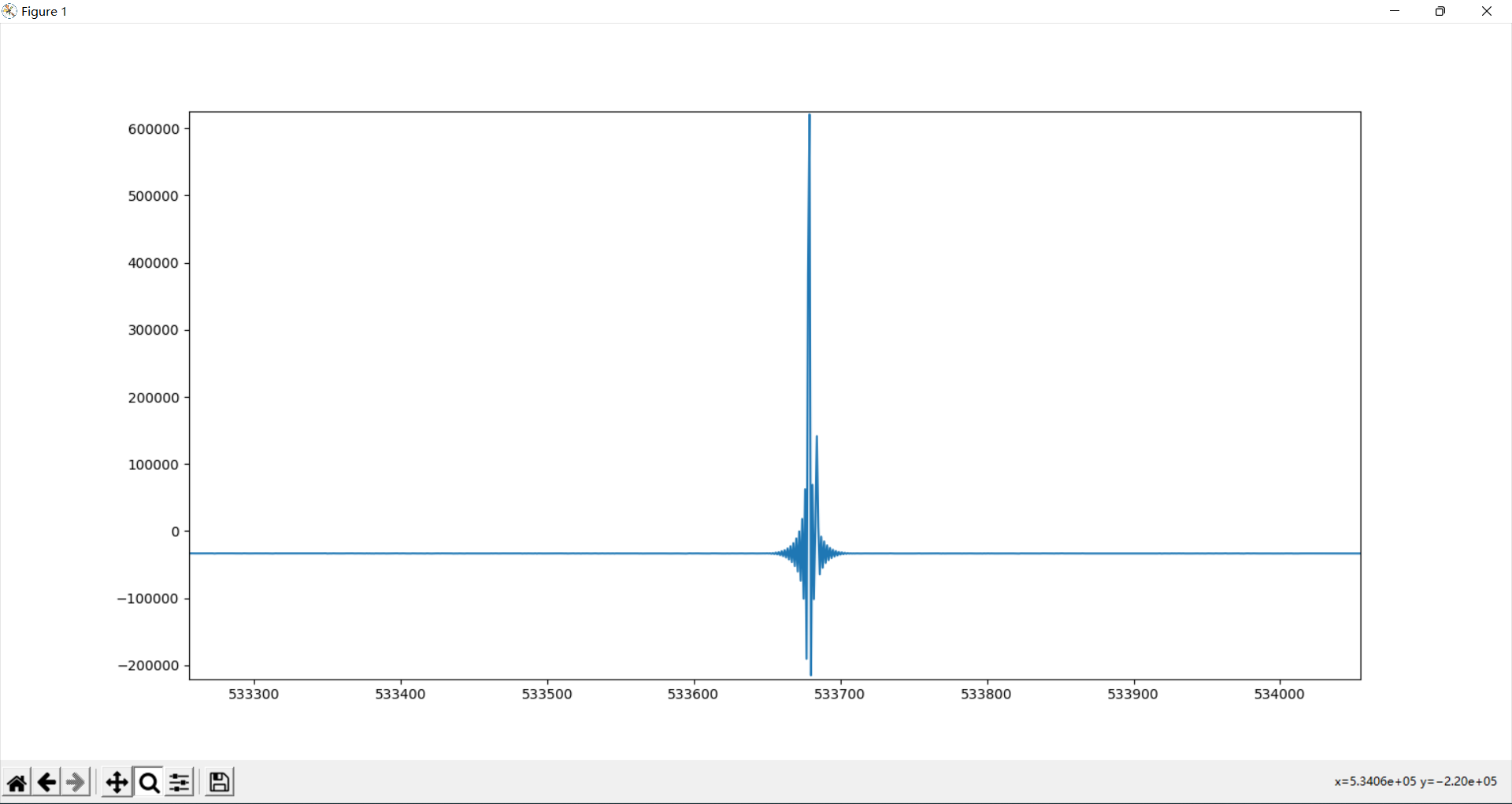Click the 533800 x-axis tick label

click(986, 694)
